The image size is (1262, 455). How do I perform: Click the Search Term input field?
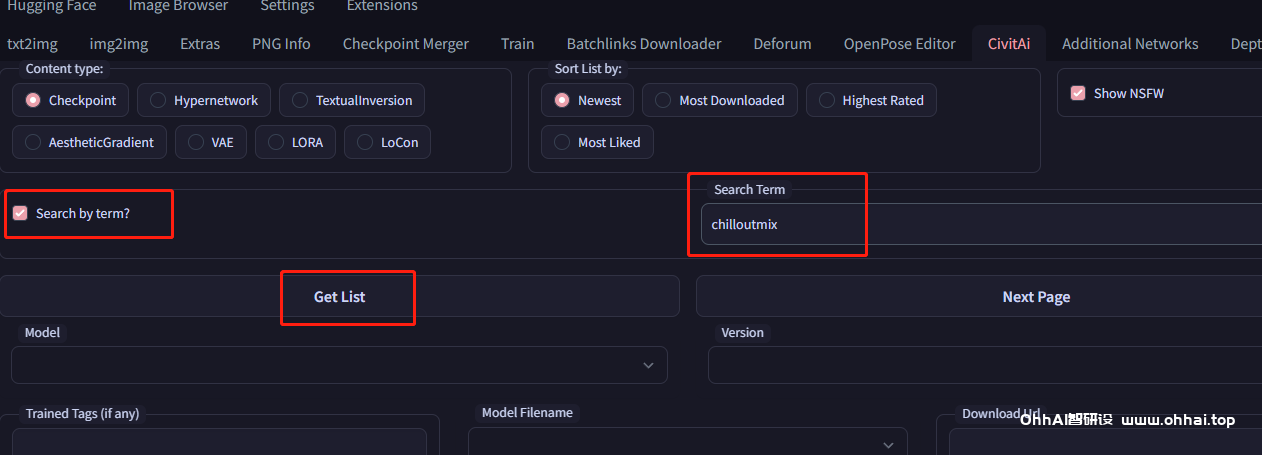(x=981, y=224)
